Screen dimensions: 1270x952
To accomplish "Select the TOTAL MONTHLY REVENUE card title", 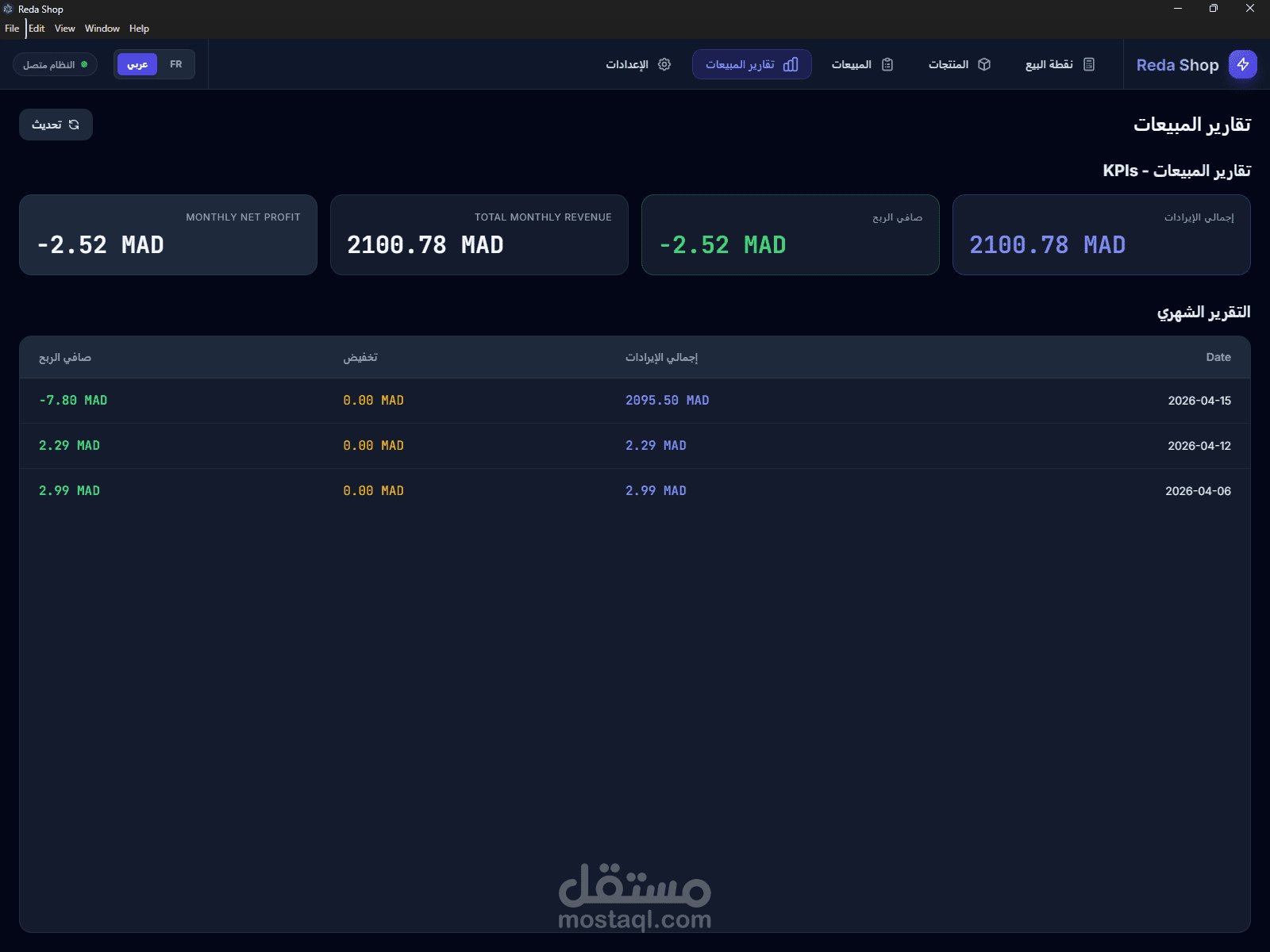I will [543, 217].
